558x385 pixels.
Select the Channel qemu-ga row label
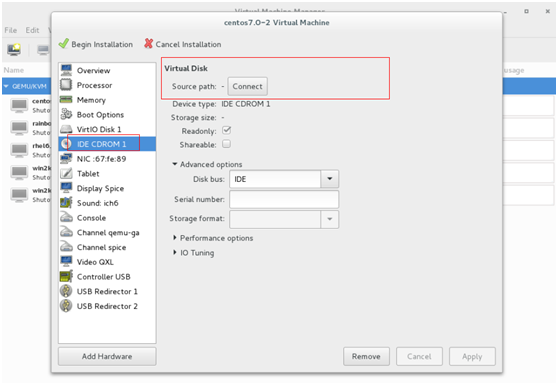108,232
